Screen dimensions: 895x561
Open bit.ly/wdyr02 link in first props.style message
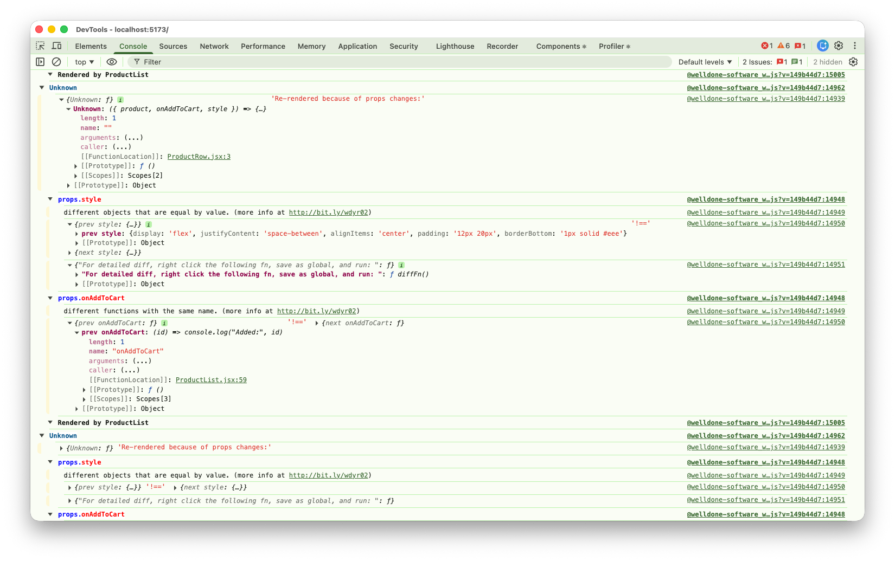328,212
